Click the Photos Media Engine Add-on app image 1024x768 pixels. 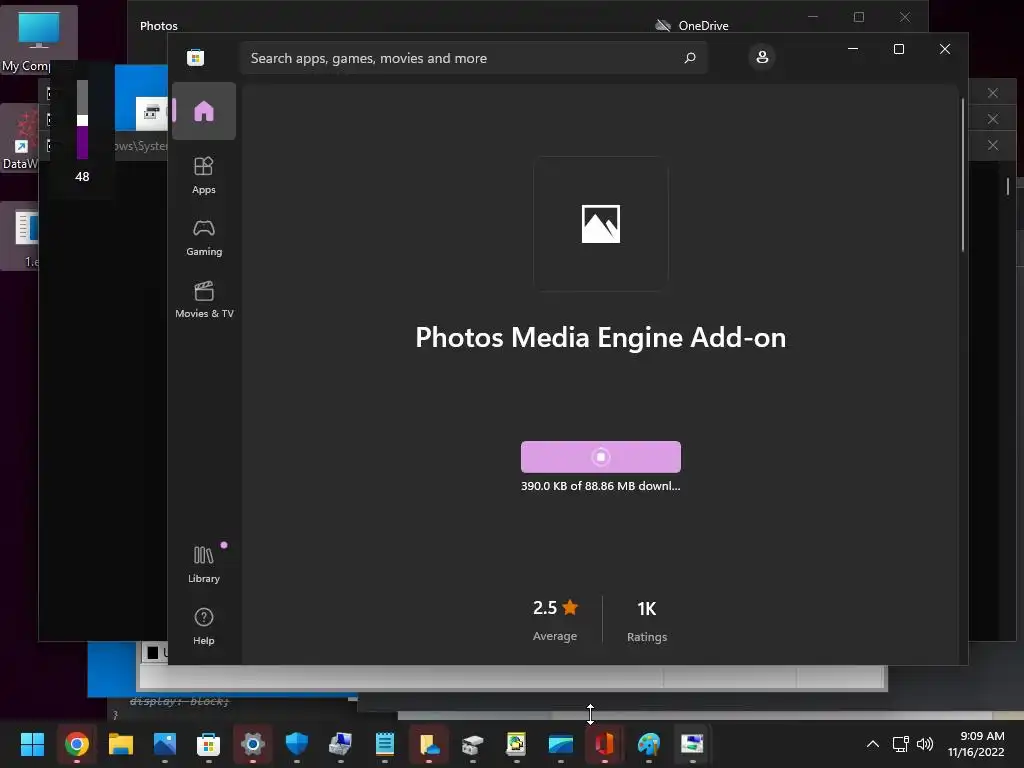601,224
